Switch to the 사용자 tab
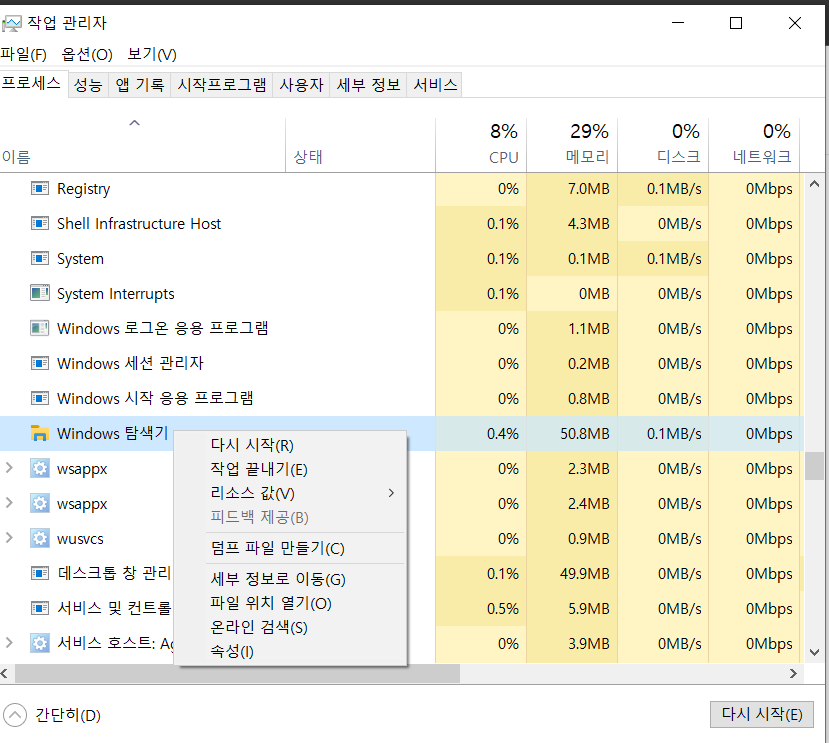Image resolution: width=829 pixels, height=743 pixels. (x=301, y=85)
